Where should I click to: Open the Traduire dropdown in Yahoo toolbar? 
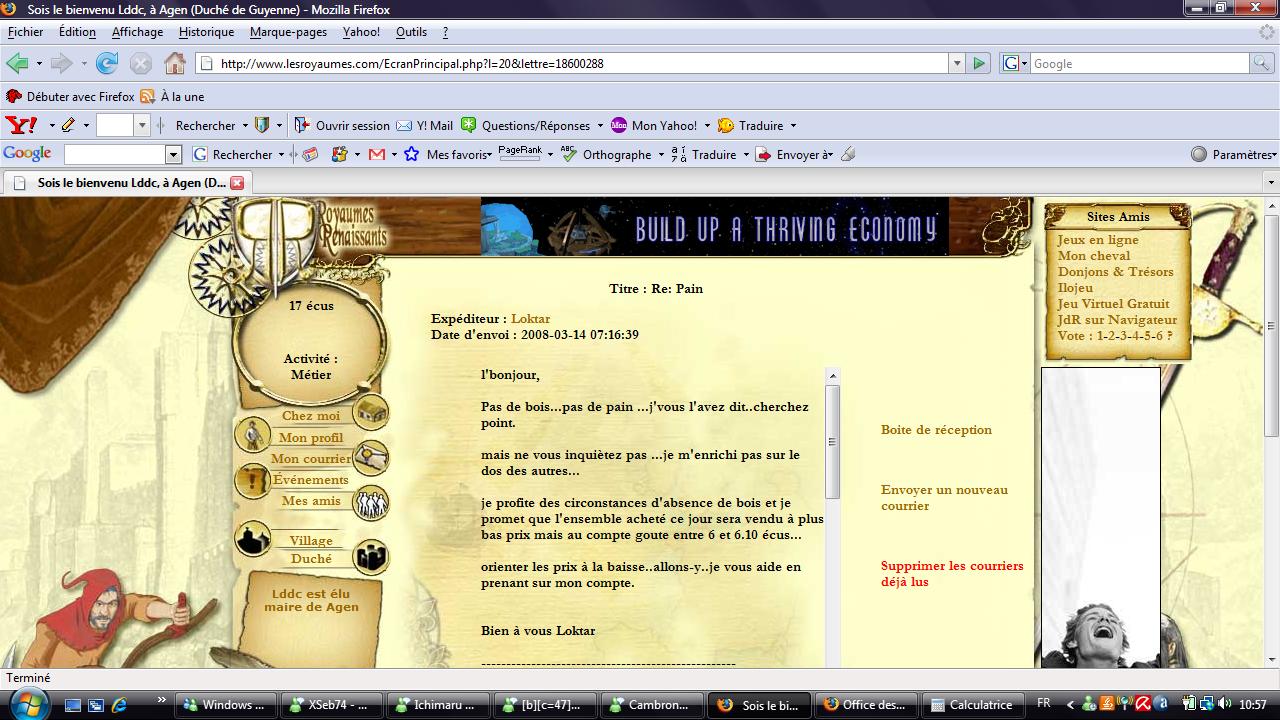click(x=793, y=126)
